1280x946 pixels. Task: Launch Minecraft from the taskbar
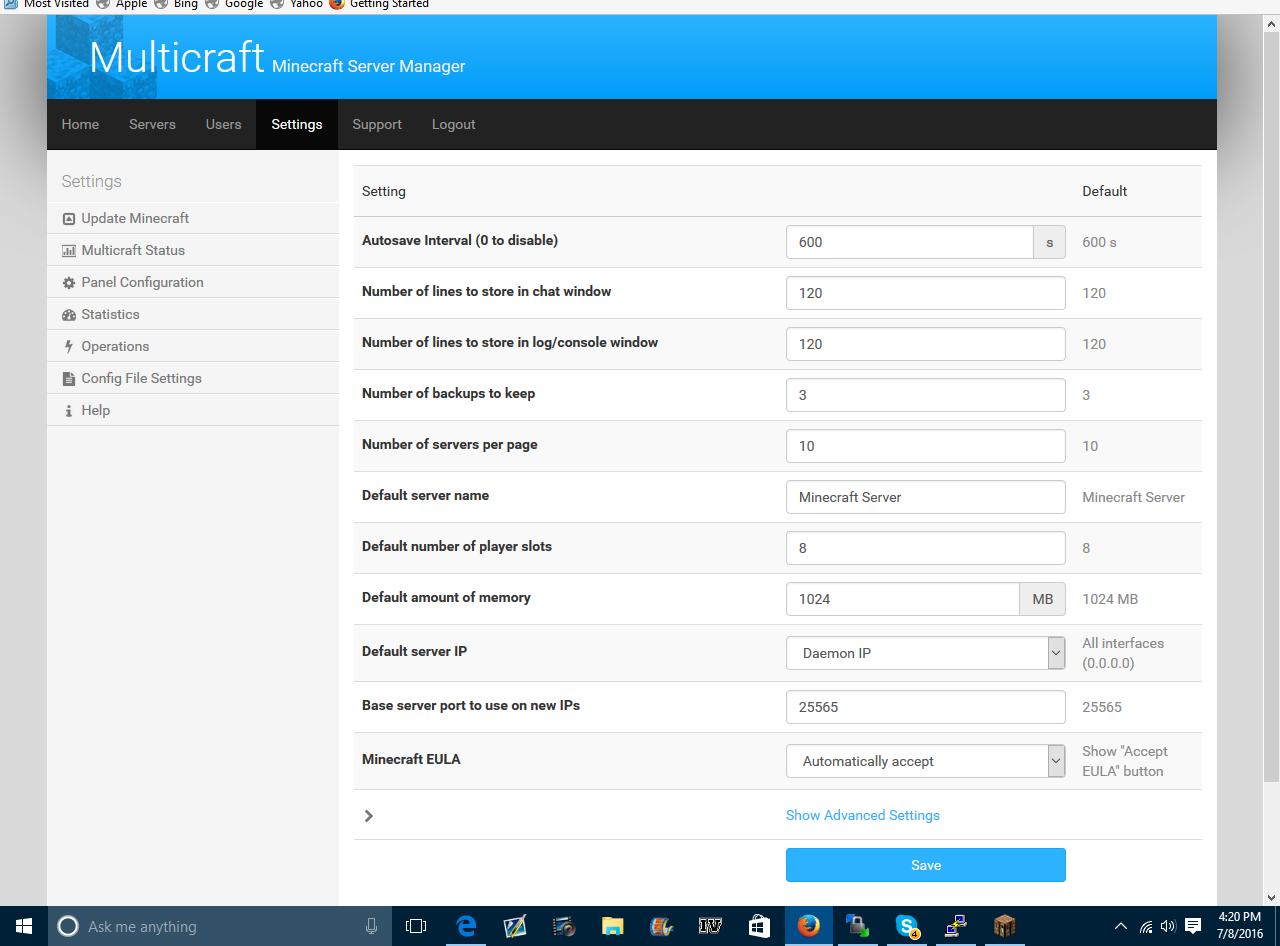[1004, 926]
